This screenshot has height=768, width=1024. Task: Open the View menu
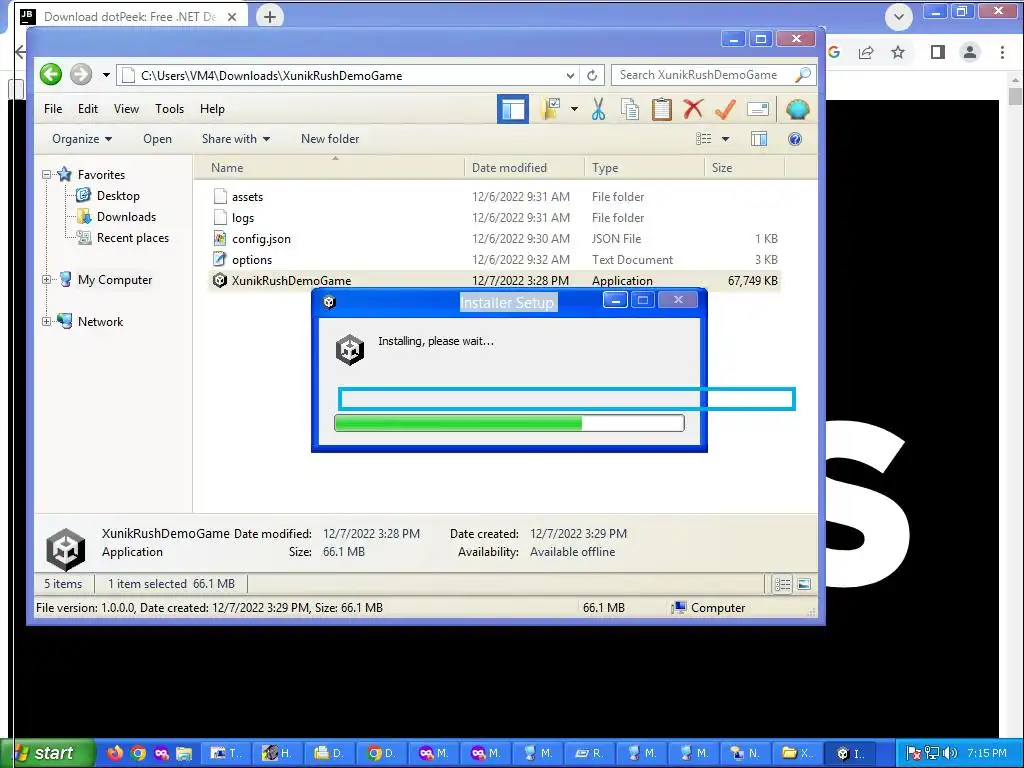point(126,109)
